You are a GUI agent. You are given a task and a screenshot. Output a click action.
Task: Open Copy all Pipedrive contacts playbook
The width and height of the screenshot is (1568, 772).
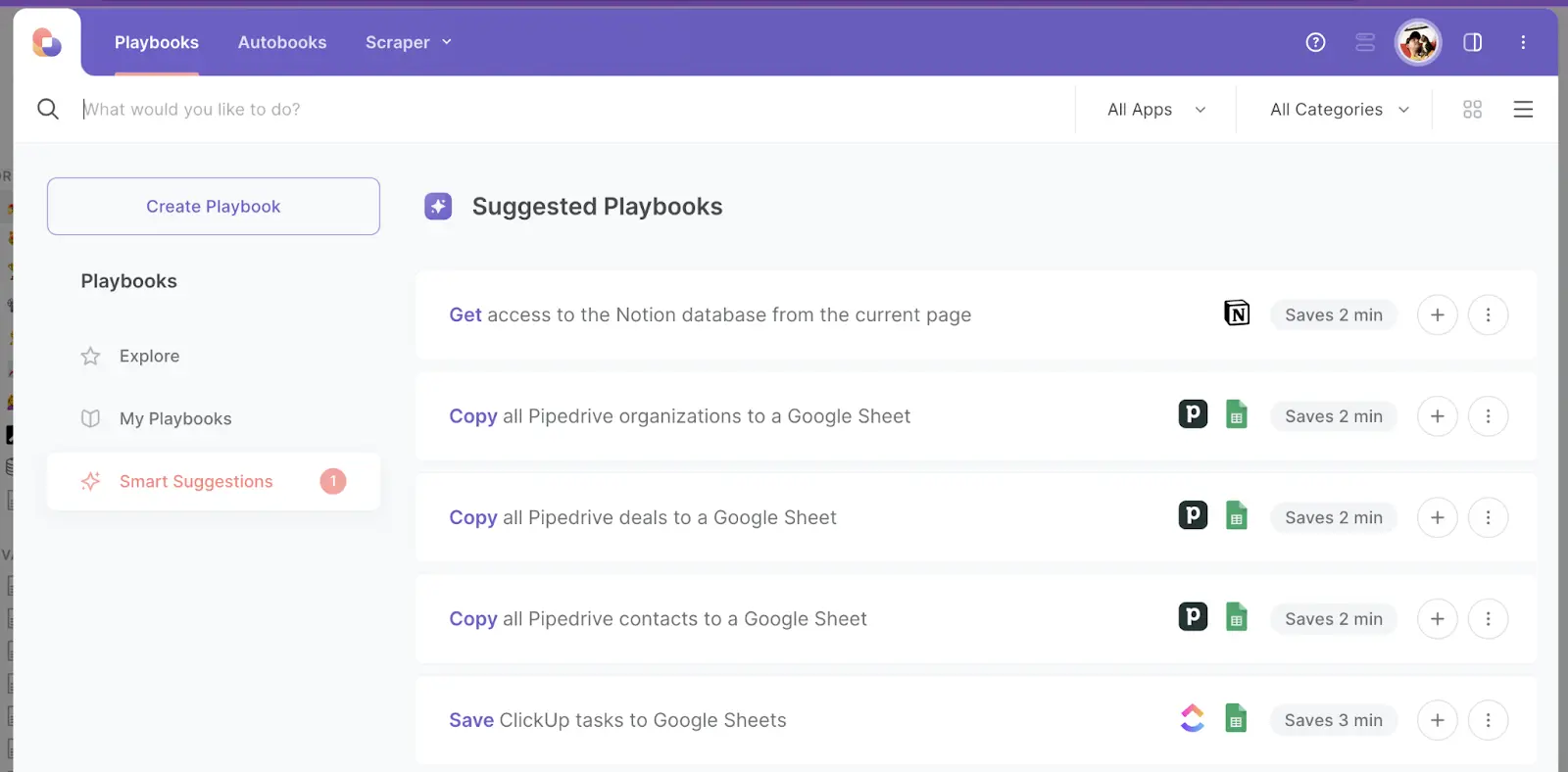658,619
